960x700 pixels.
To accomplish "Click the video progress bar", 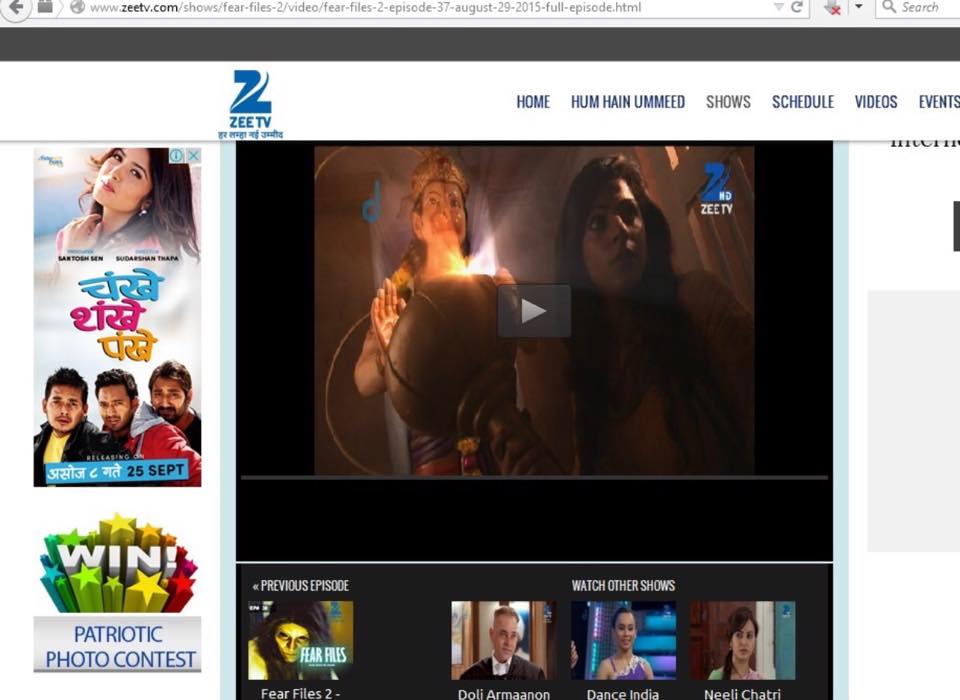I will tap(534, 477).
